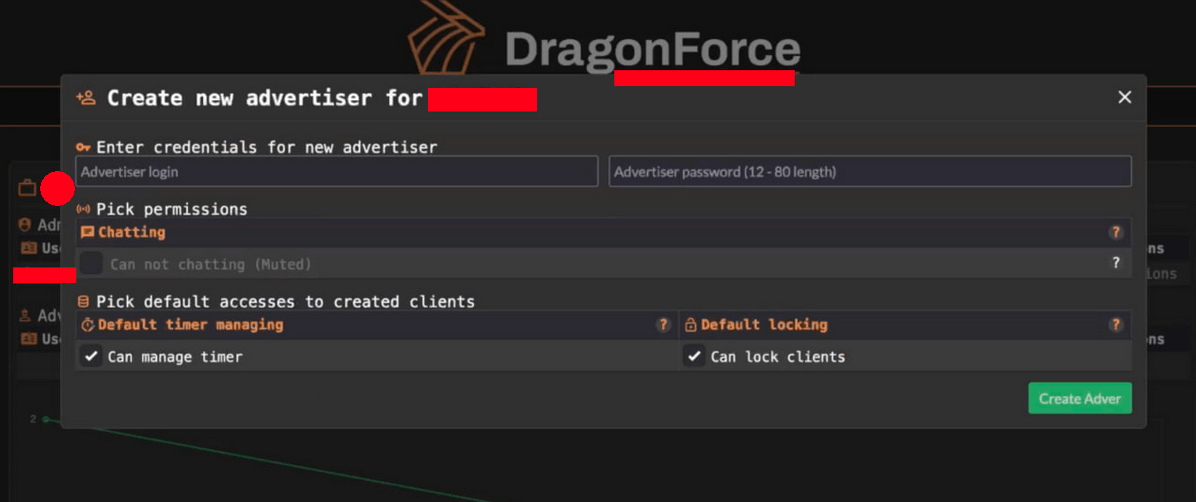Screen dimensions: 1196x502
Task: Click the briefcase icon behind the dialog
Action: point(27,188)
